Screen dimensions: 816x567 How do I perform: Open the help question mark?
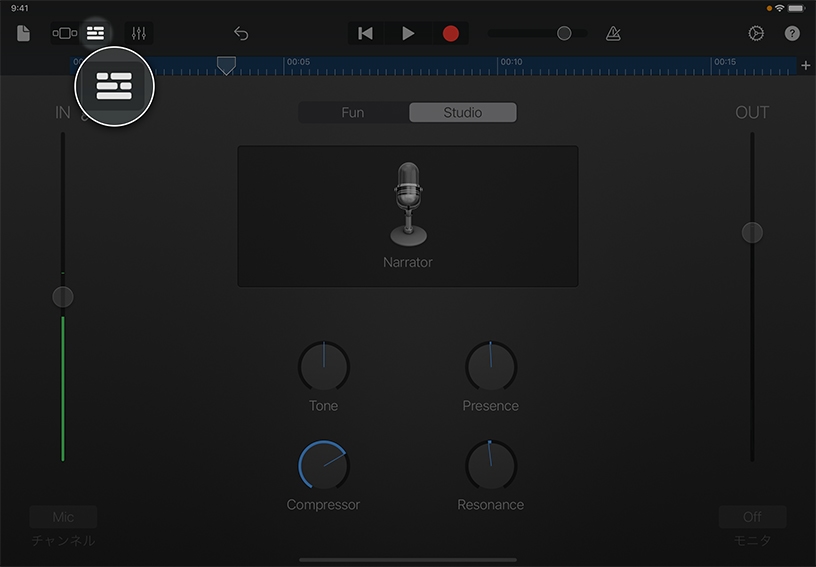point(792,33)
